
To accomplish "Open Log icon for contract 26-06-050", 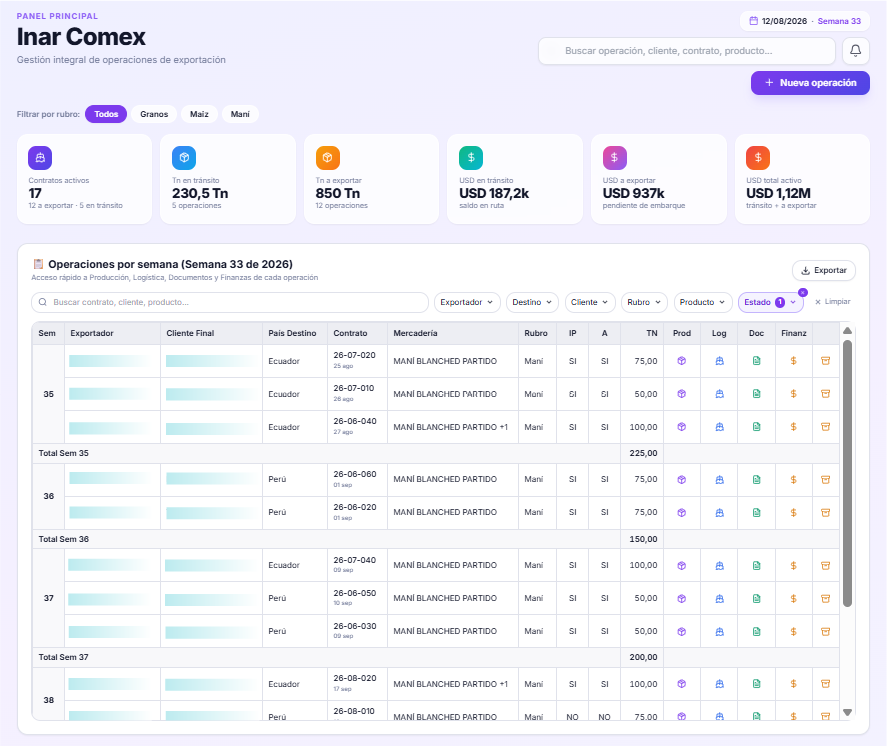I will pyautogui.click(x=720, y=598).
